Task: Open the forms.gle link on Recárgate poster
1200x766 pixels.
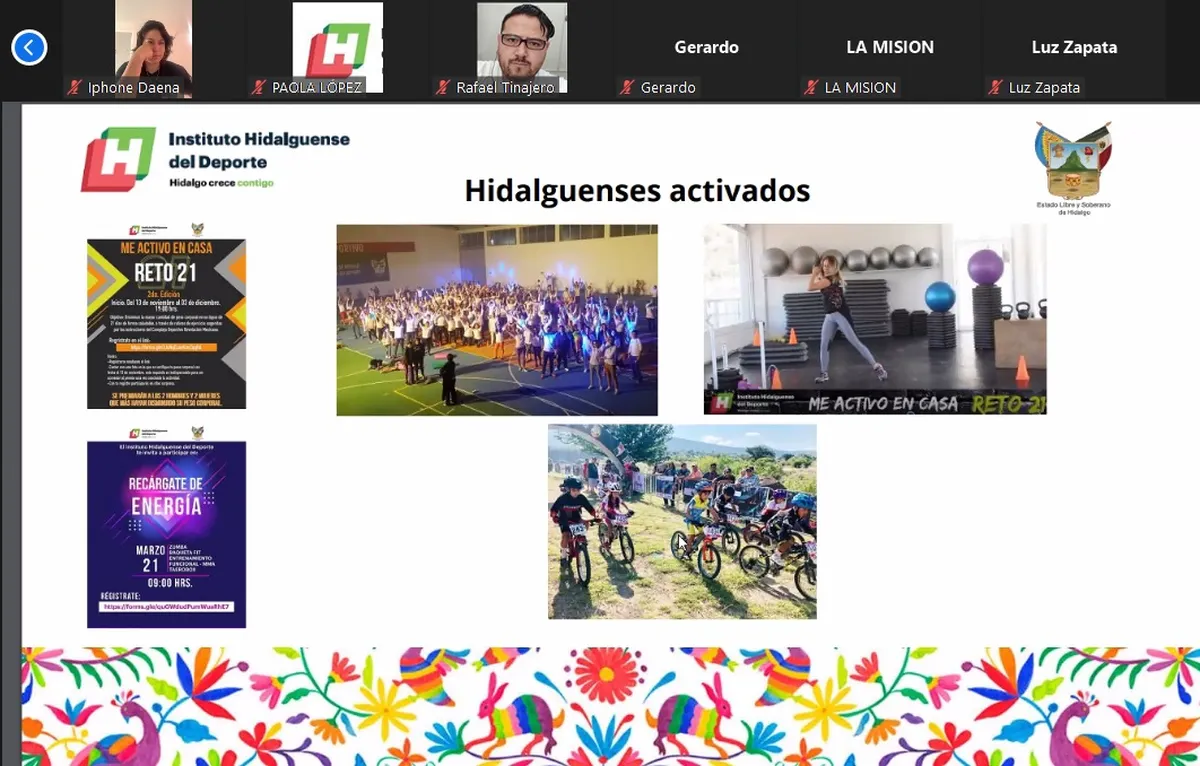Action: (x=165, y=607)
